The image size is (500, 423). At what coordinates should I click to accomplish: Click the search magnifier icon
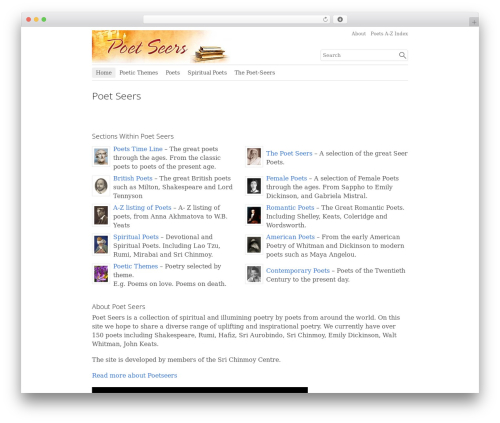coord(402,55)
